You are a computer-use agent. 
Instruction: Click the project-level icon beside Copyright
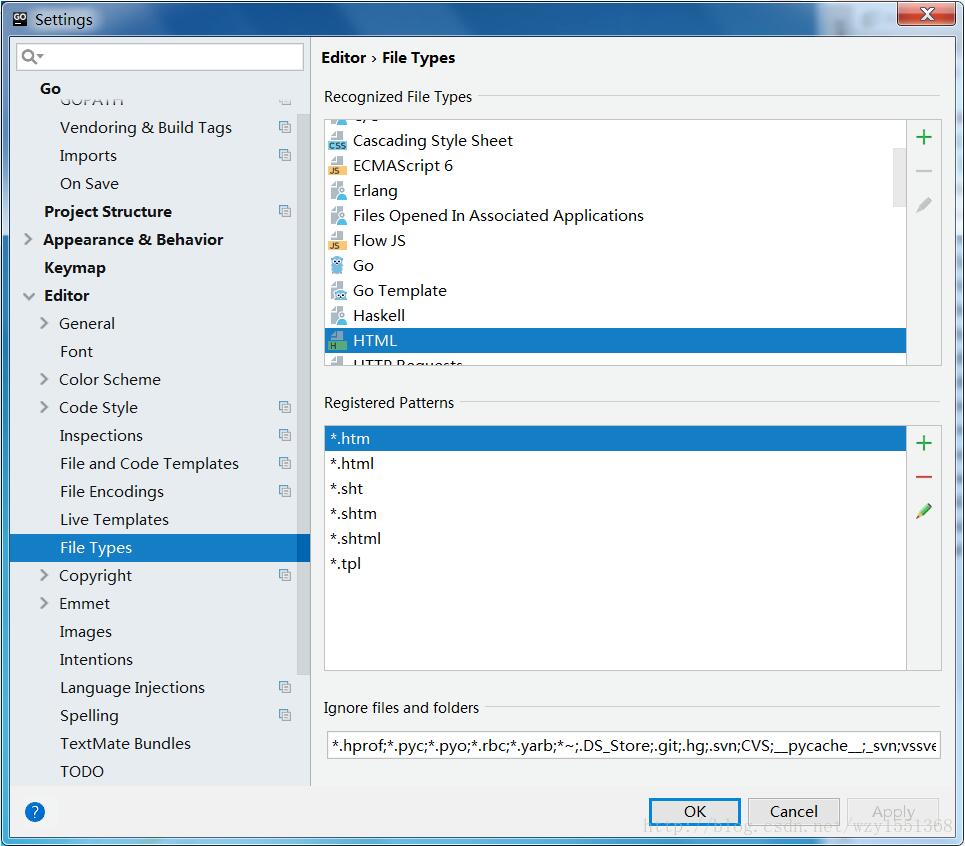(284, 575)
